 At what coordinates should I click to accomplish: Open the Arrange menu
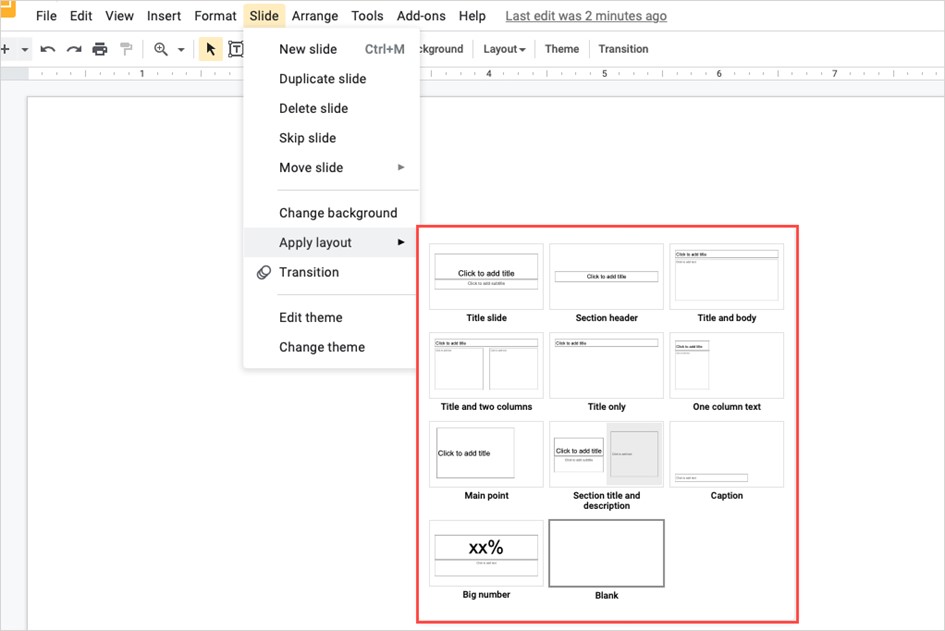coord(315,16)
